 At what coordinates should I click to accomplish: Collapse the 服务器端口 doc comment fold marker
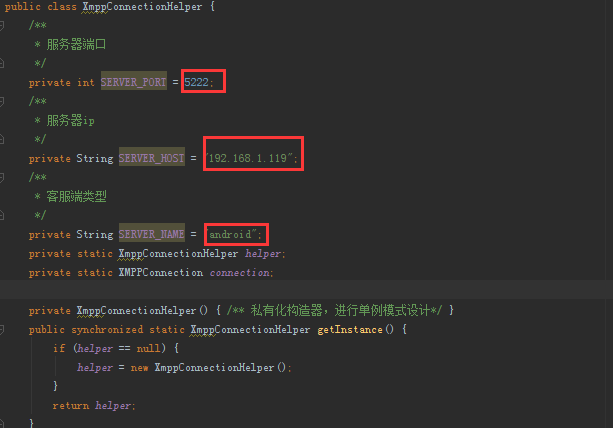(x=2, y=26)
